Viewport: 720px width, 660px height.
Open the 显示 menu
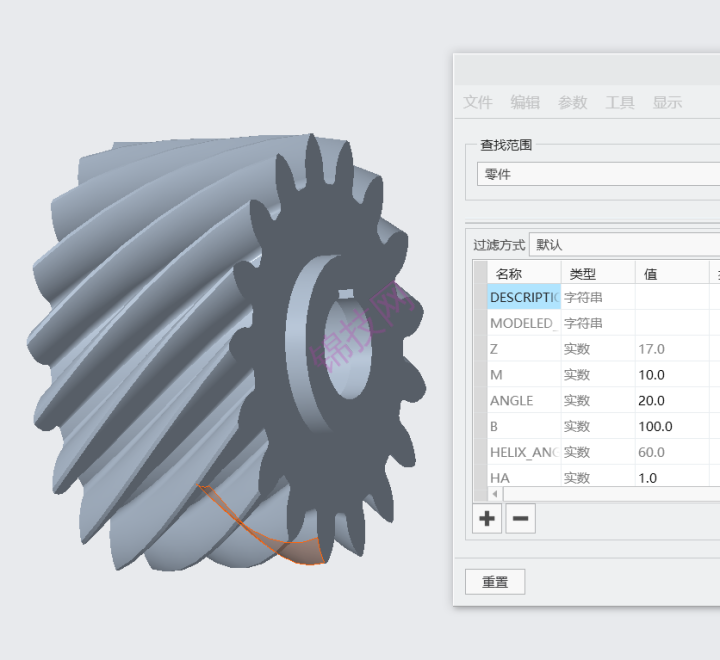tap(667, 102)
